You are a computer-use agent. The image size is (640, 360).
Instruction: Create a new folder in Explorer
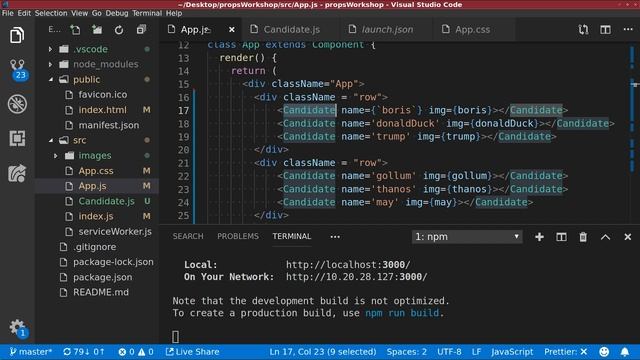coord(97,30)
